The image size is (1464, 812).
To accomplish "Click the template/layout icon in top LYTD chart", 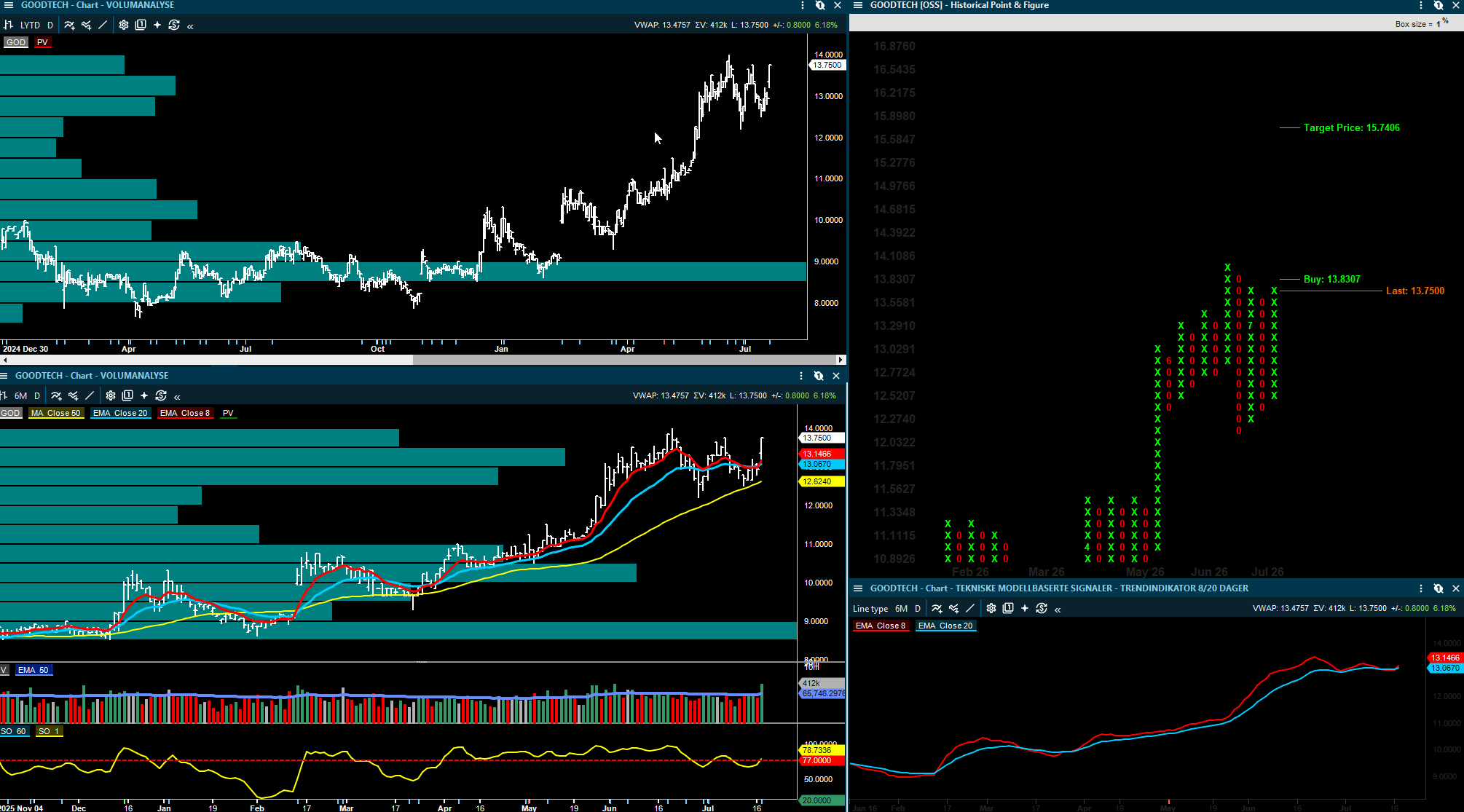I will point(141,25).
